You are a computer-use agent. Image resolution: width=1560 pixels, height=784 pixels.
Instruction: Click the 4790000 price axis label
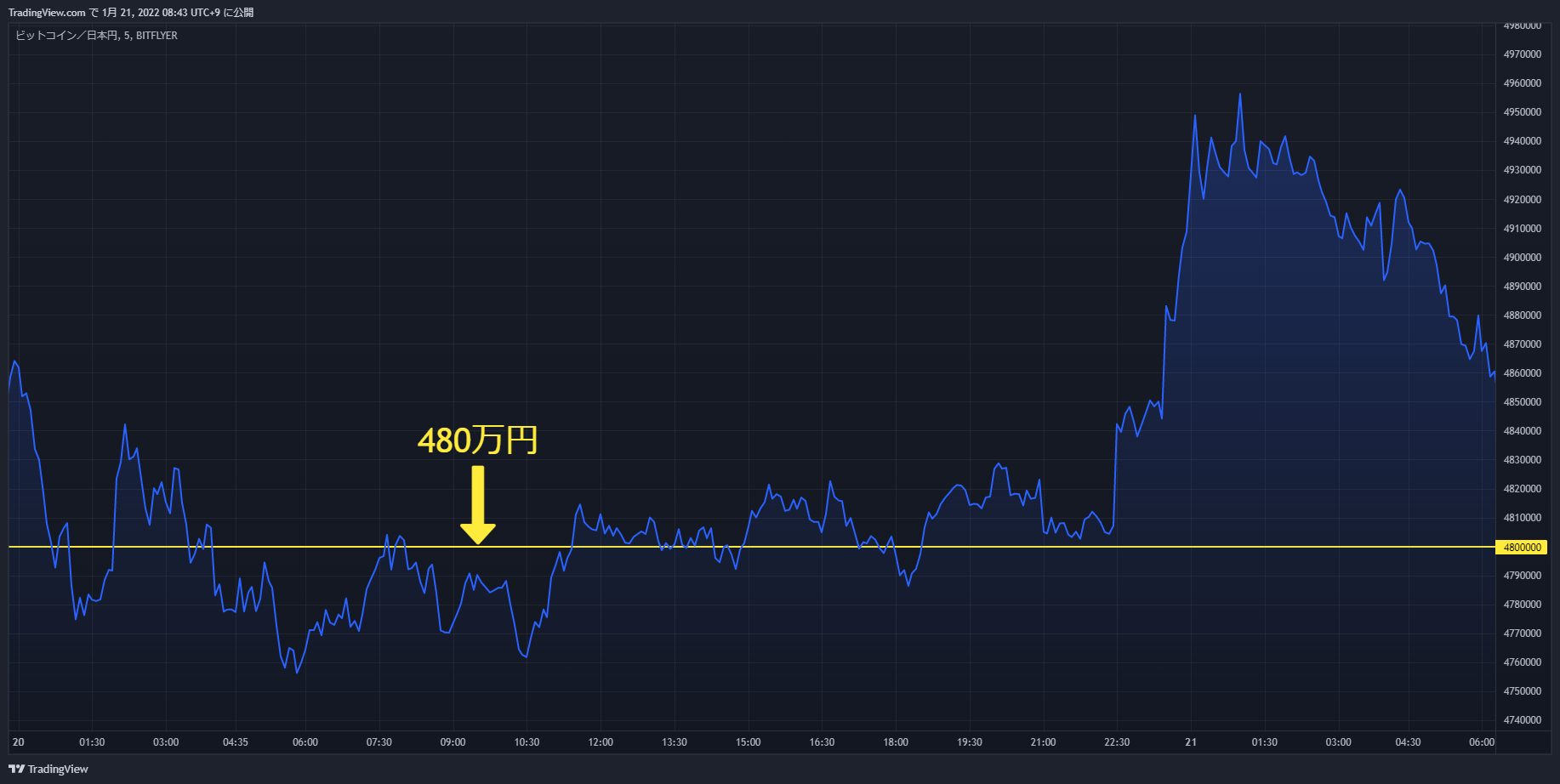click(x=1522, y=576)
